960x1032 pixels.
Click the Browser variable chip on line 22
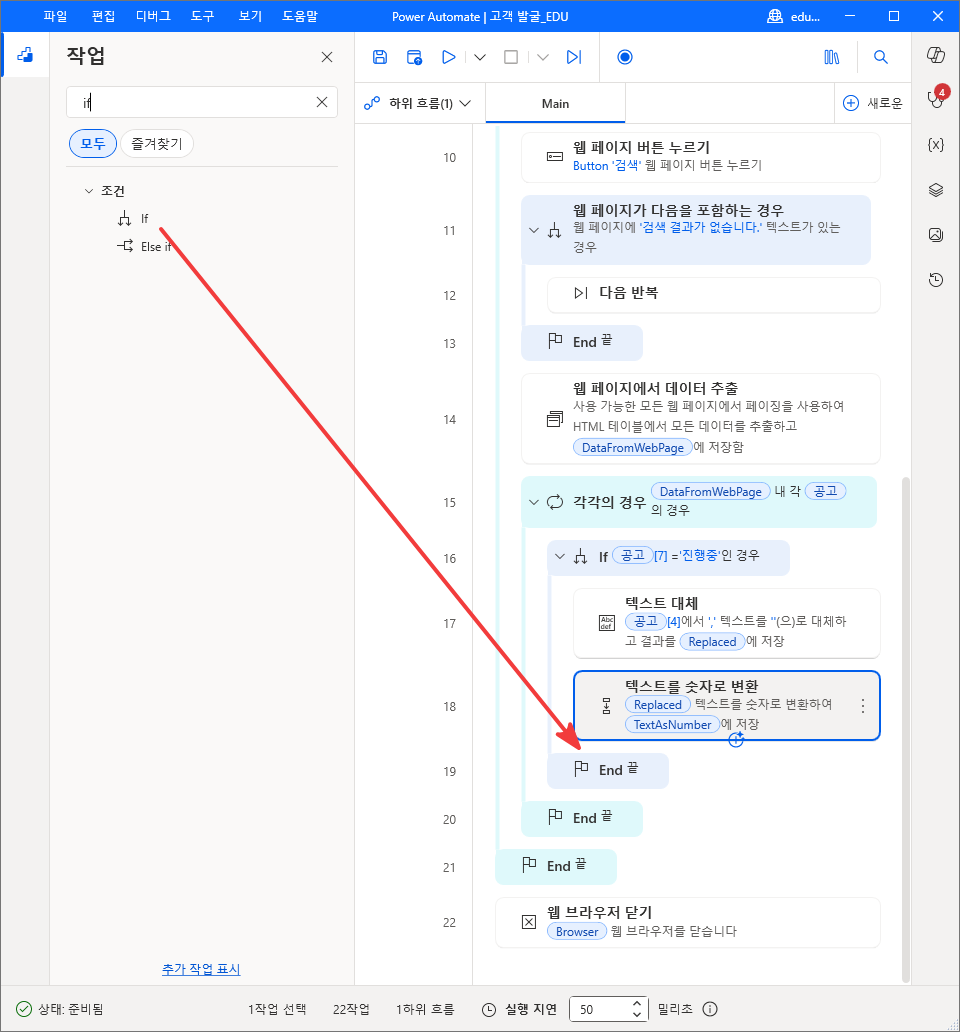576,931
